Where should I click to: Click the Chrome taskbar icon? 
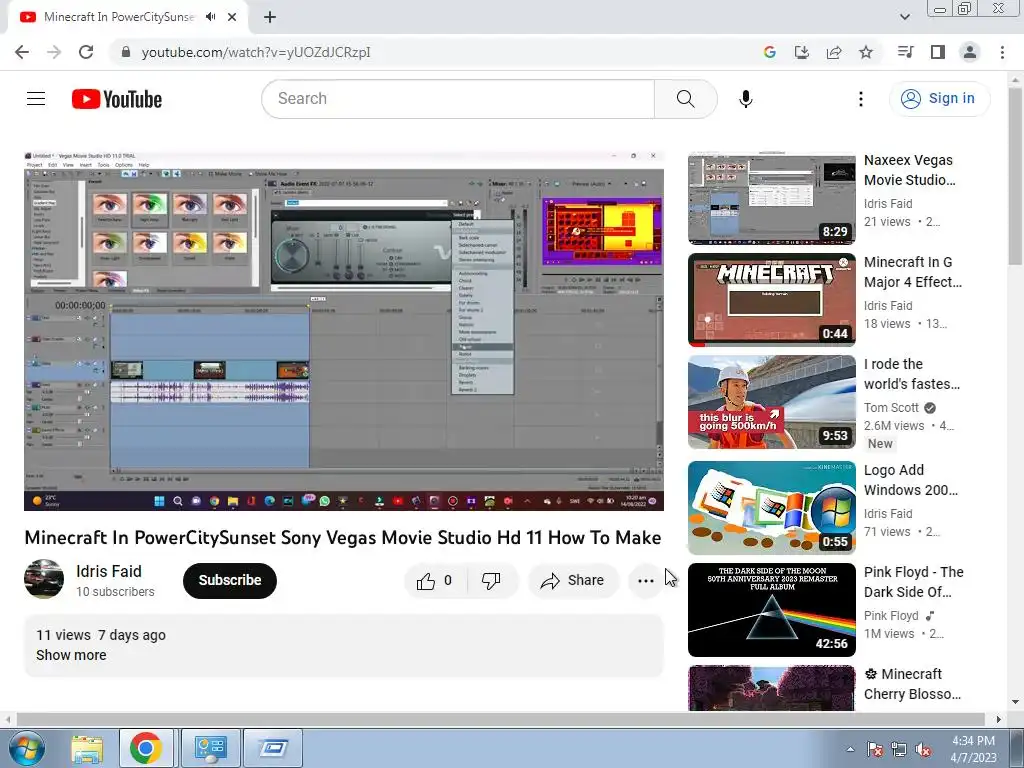146,748
